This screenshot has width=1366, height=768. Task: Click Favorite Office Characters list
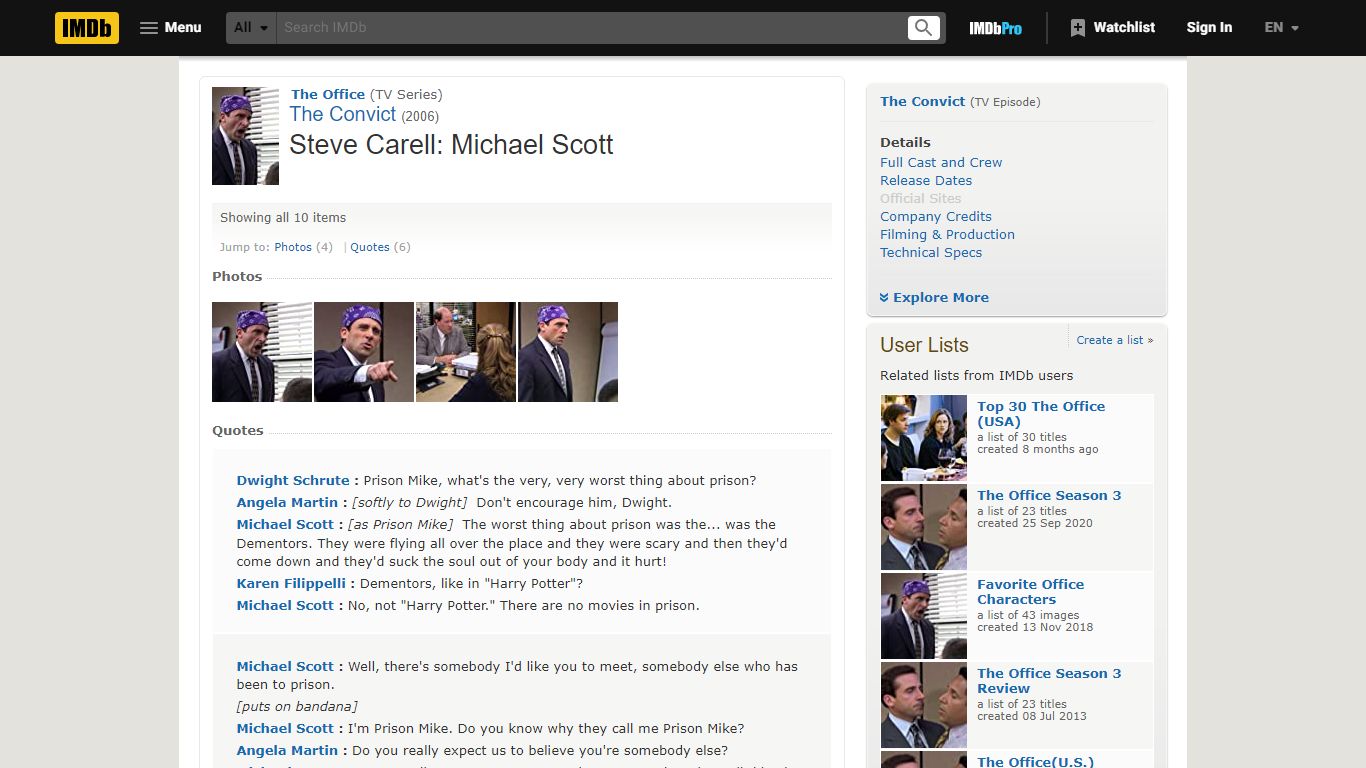[1031, 591]
